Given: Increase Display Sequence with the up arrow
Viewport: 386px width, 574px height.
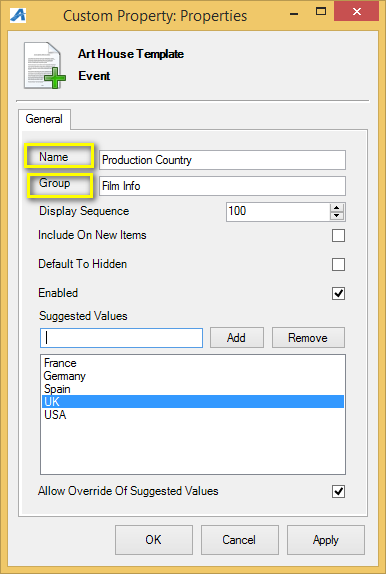Looking at the screenshot, I should tap(337, 208).
